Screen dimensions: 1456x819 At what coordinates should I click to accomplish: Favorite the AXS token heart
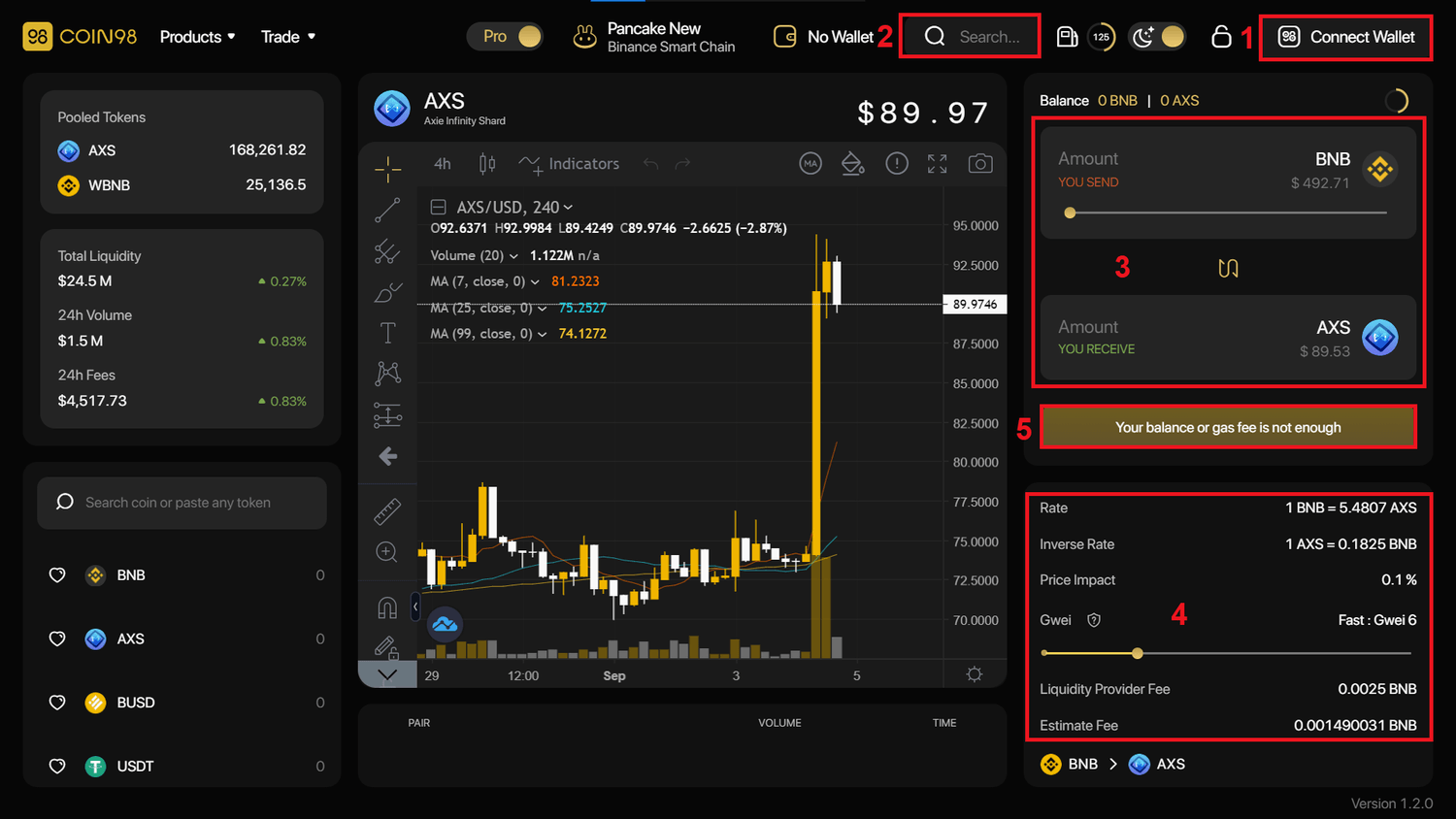point(57,639)
